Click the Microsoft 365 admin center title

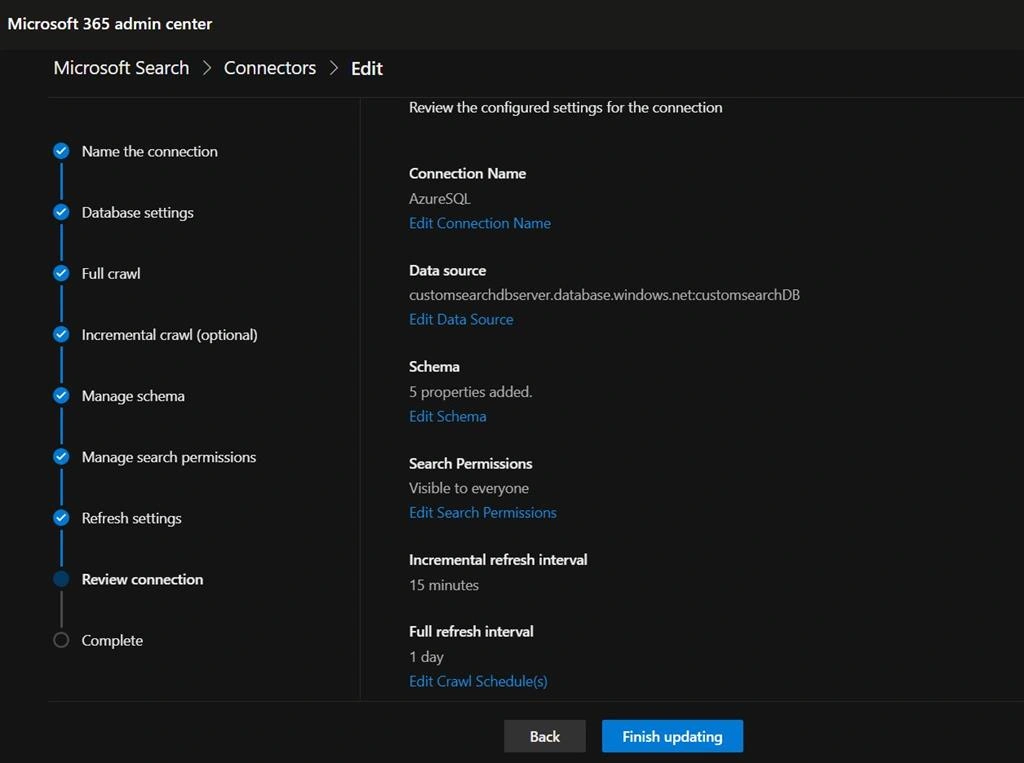110,24
